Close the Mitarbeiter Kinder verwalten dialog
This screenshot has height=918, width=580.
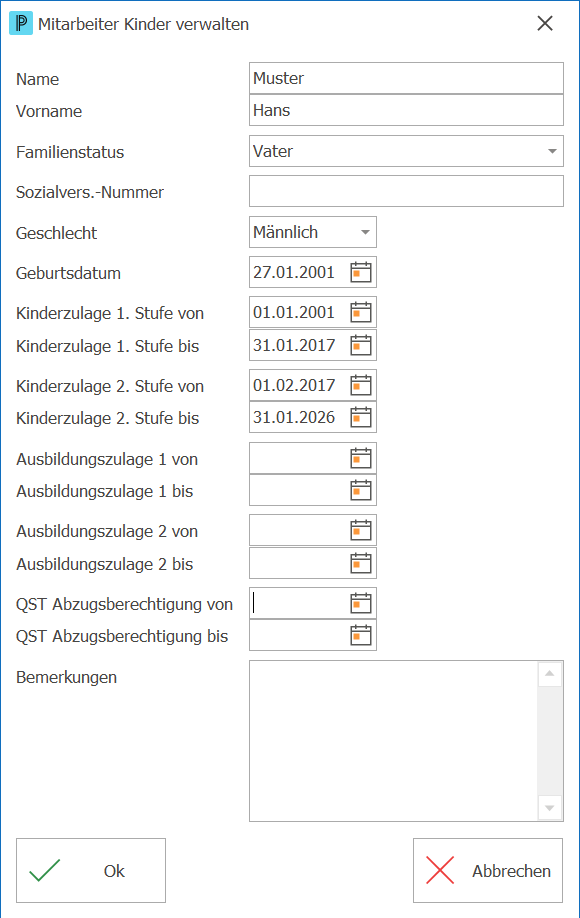(545, 23)
